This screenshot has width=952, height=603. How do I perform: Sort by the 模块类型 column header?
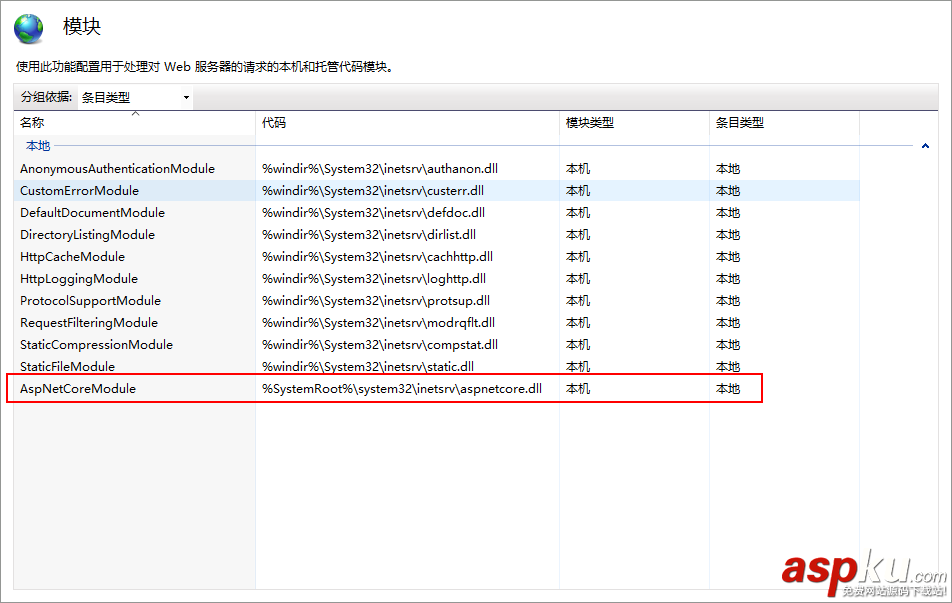pos(634,123)
